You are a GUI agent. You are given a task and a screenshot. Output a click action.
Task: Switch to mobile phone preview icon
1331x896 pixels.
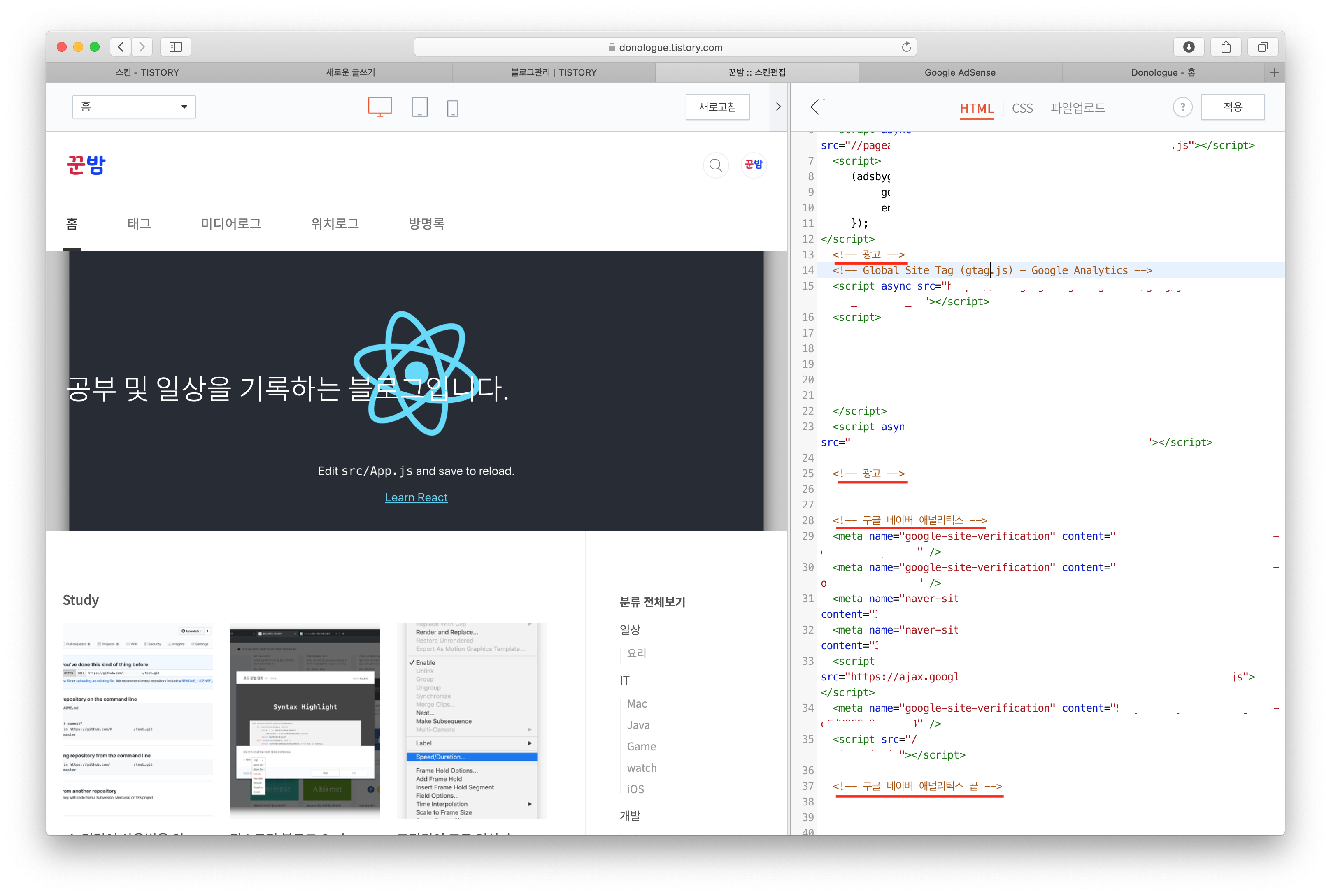[452, 108]
